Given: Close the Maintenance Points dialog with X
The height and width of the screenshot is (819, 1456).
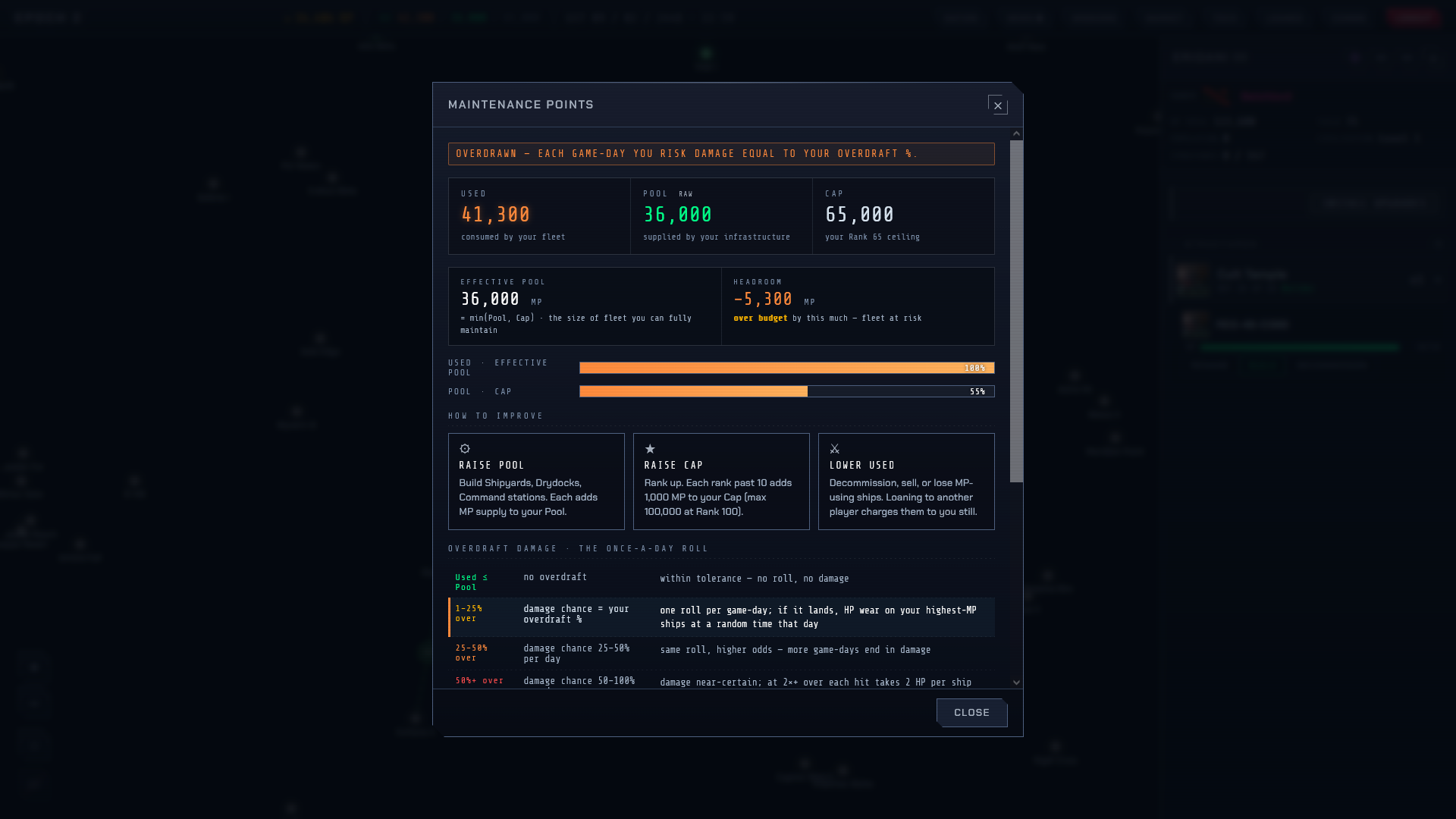Looking at the screenshot, I should [x=997, y=105].
